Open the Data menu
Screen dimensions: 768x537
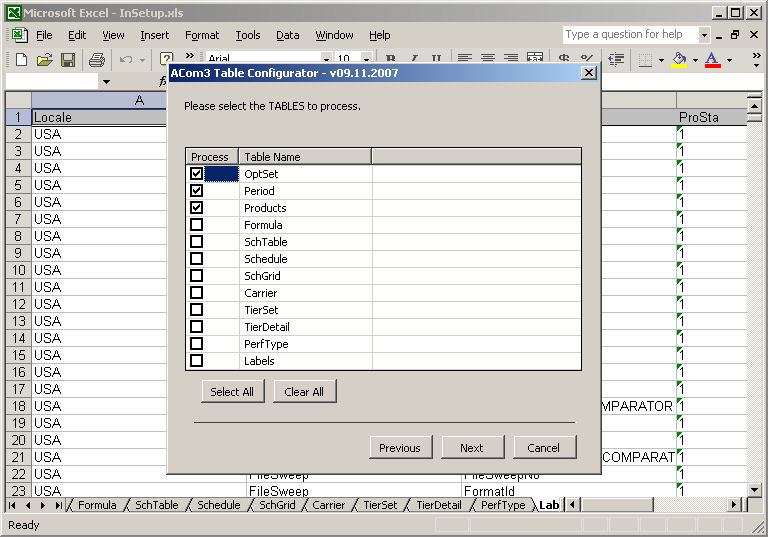pyautogui.click(x=288, y=35)
